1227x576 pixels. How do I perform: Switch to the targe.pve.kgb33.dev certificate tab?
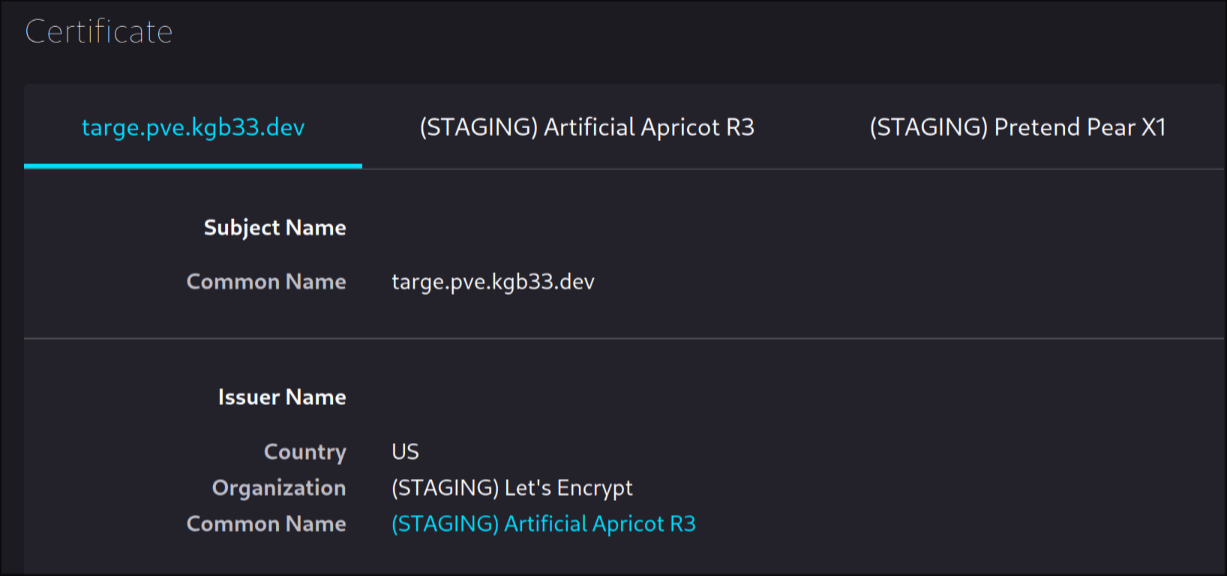193,127
